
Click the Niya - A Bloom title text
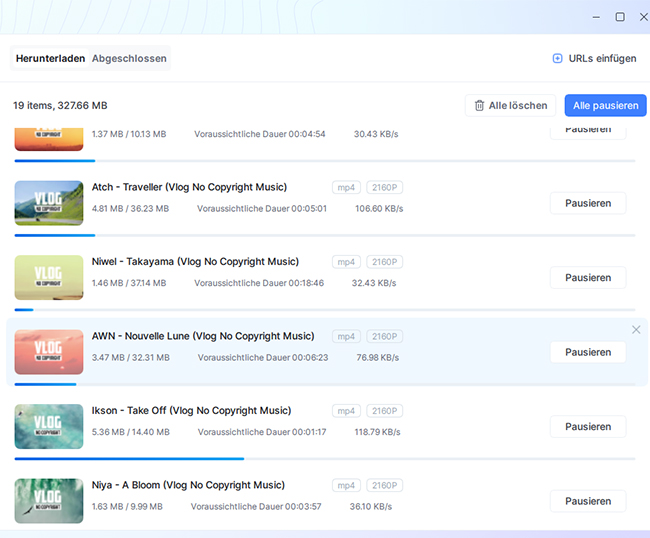[188, 485]
